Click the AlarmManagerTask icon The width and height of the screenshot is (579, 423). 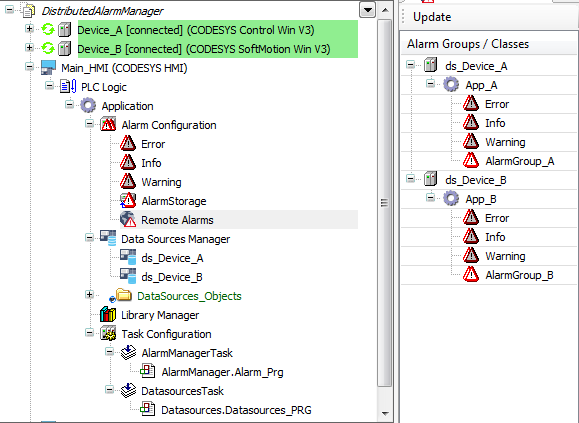point(128,352)
